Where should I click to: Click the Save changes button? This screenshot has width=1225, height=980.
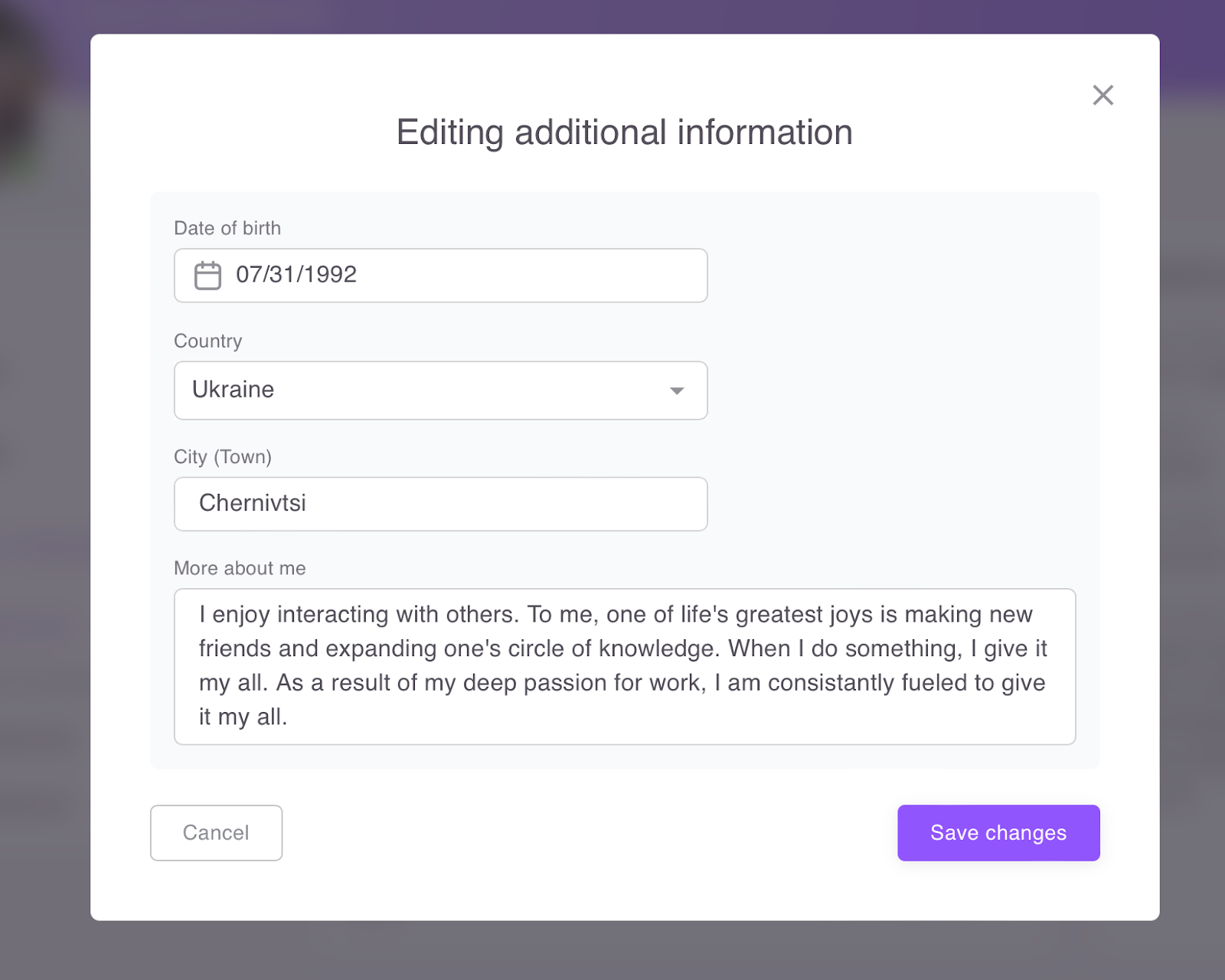(x=998, y=833)
